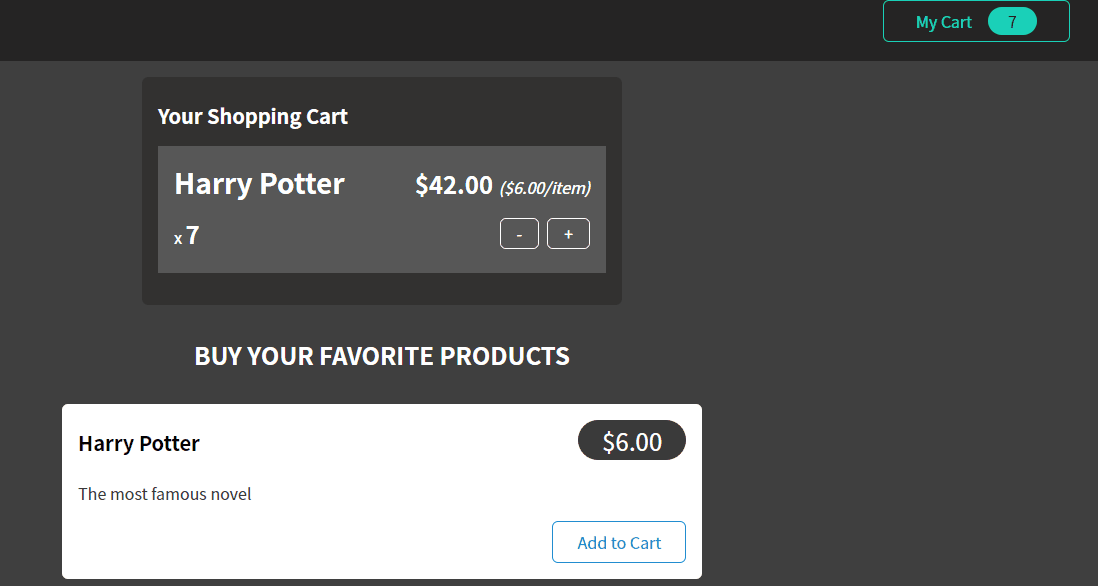This screenshot has width=1098, height=586.
Task: Click the ($6.00/item) unit price text
Action: pos(545,188)
